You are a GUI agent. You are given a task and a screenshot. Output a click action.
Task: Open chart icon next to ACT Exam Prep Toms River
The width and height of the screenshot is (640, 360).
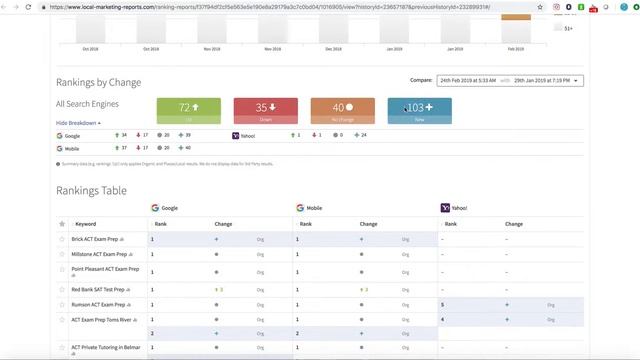[x=135, y=320]
